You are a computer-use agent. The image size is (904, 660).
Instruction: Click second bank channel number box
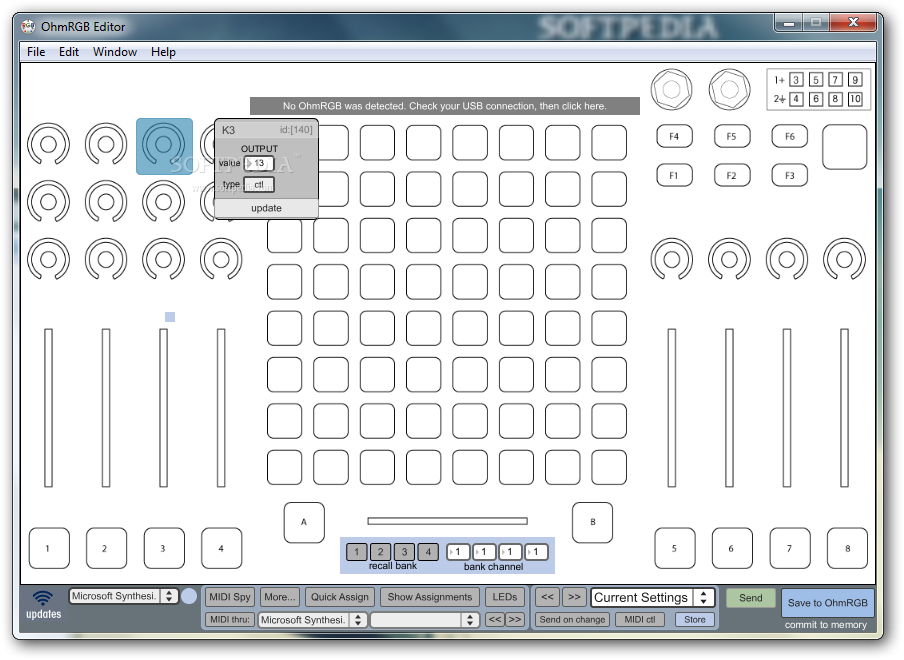[484, 552]
